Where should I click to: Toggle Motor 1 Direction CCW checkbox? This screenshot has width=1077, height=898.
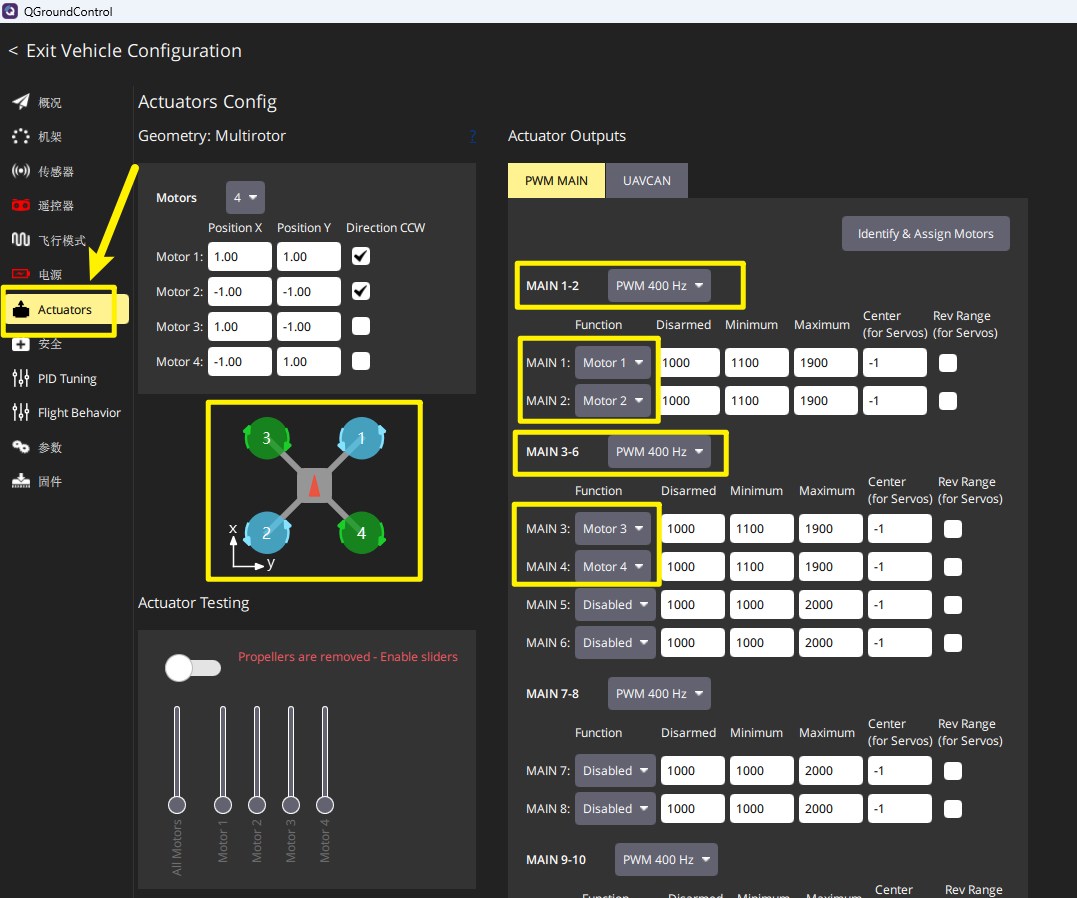[361, 256]
